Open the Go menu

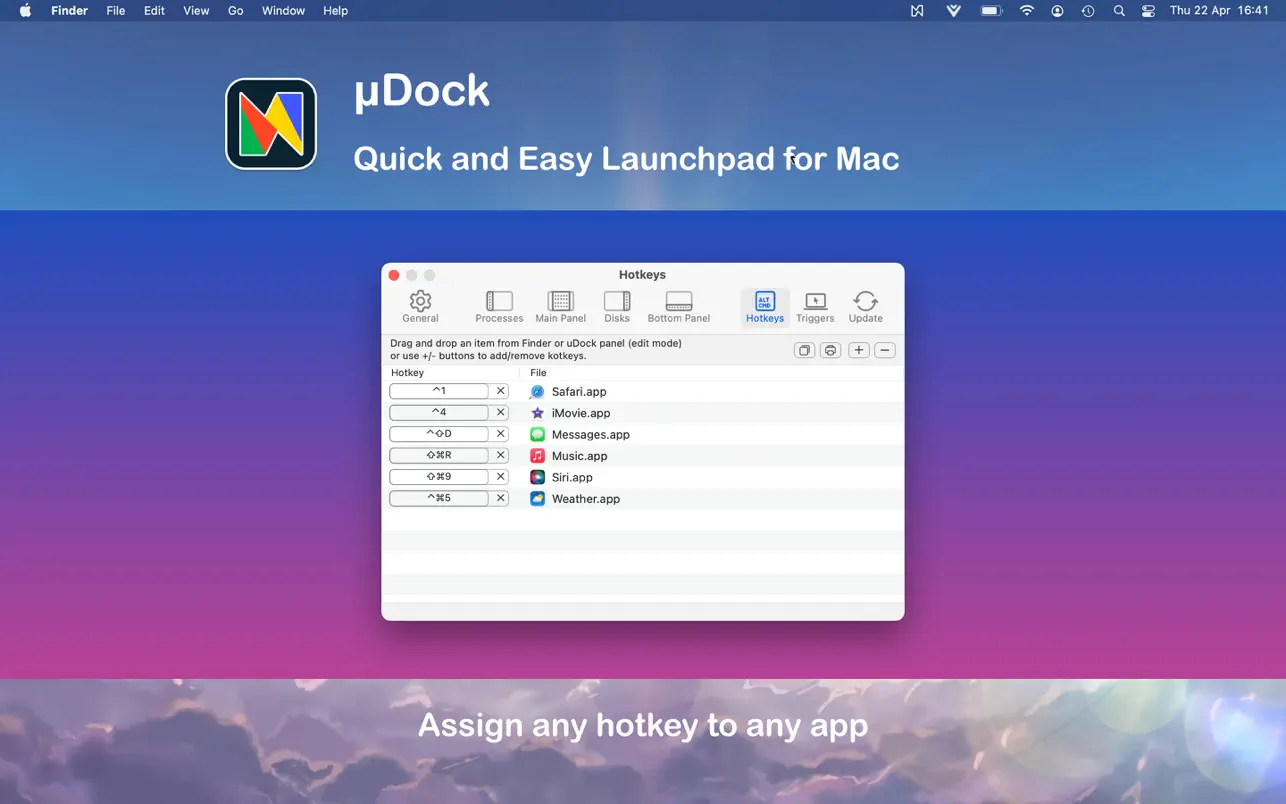pyautogui.click(x=236, y=11)
